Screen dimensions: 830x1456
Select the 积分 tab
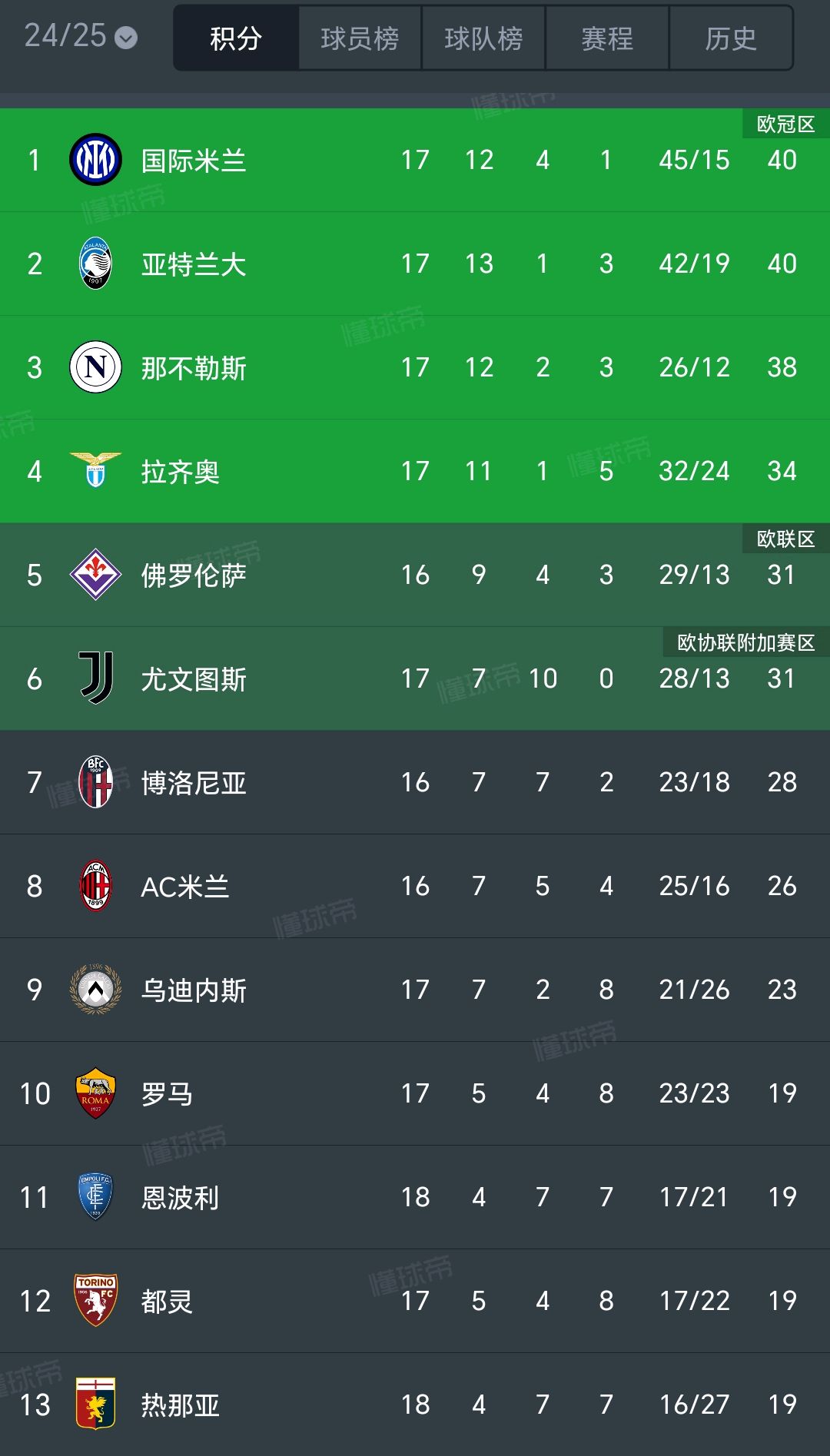coord(236,38)
